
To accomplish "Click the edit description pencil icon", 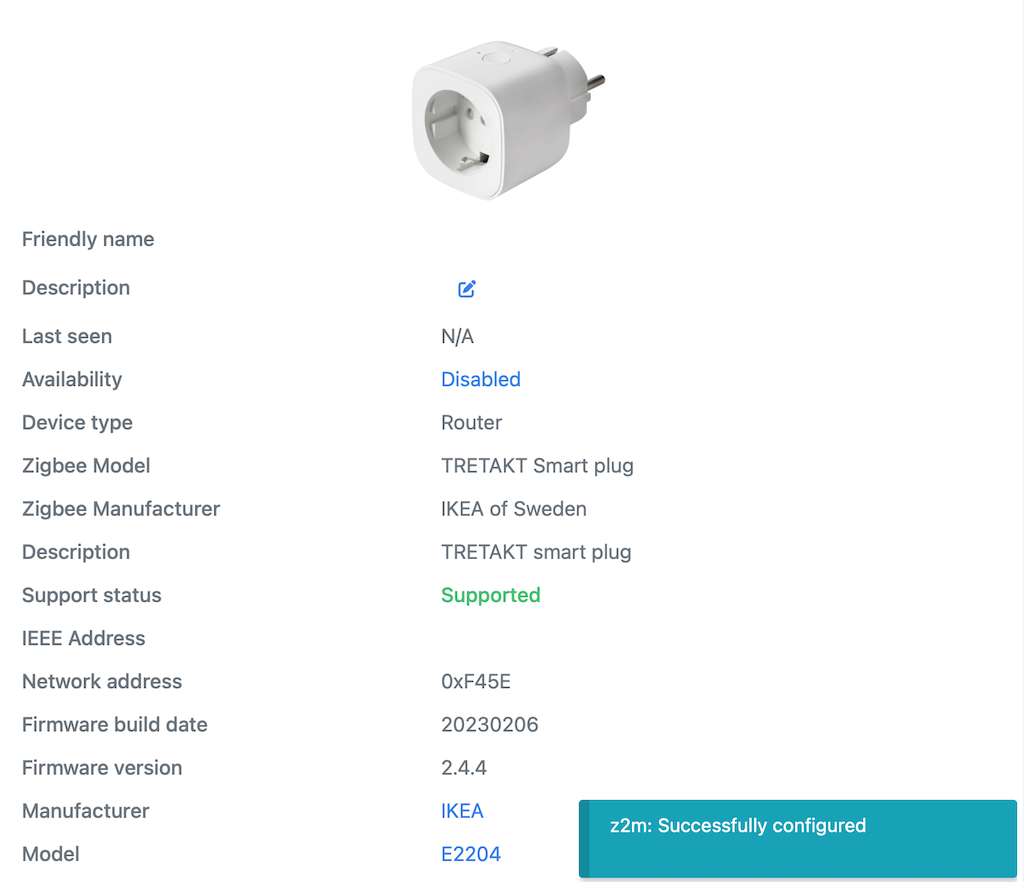I will coord(467,289).
